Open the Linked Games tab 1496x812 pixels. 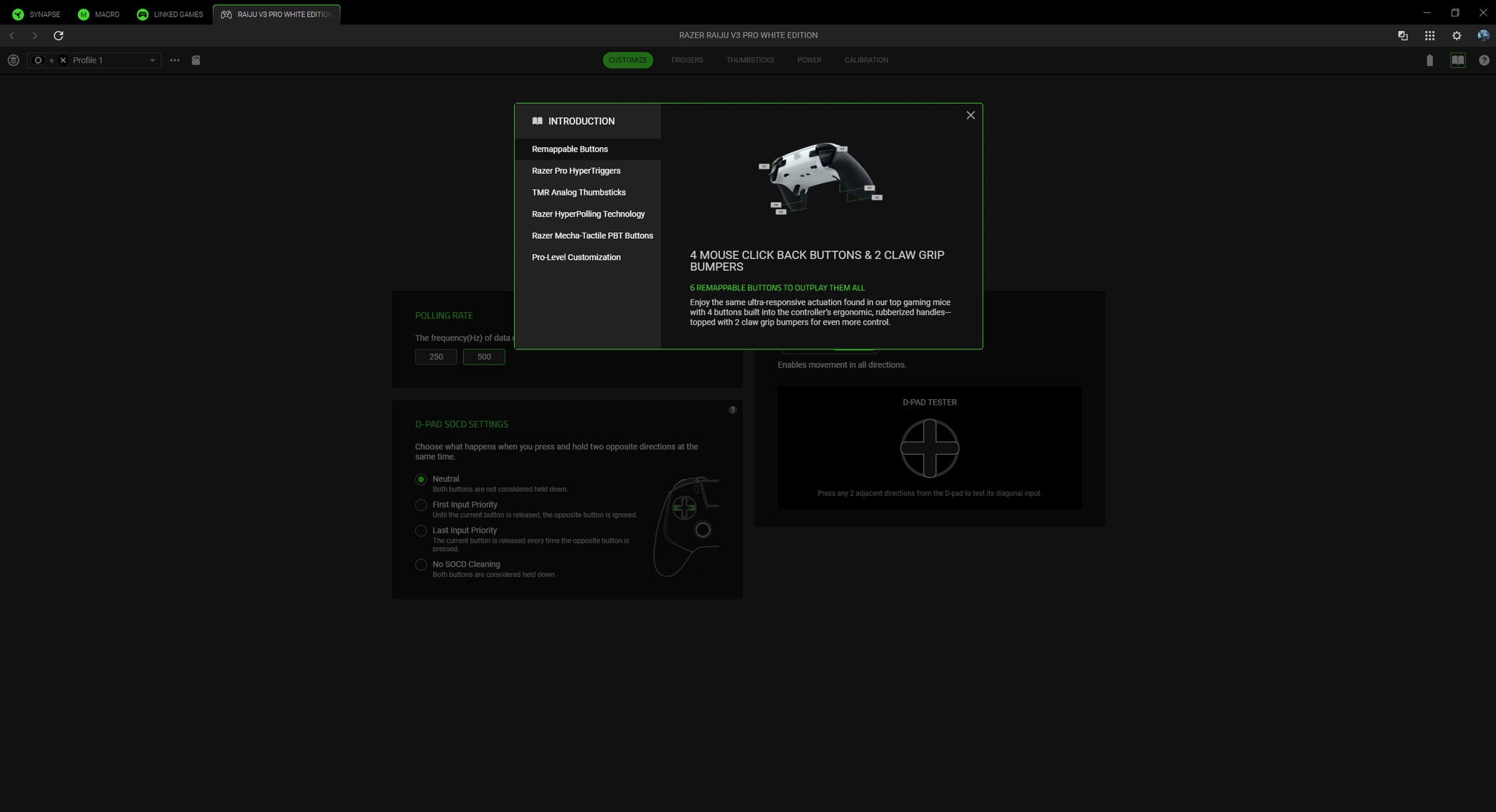170,14
